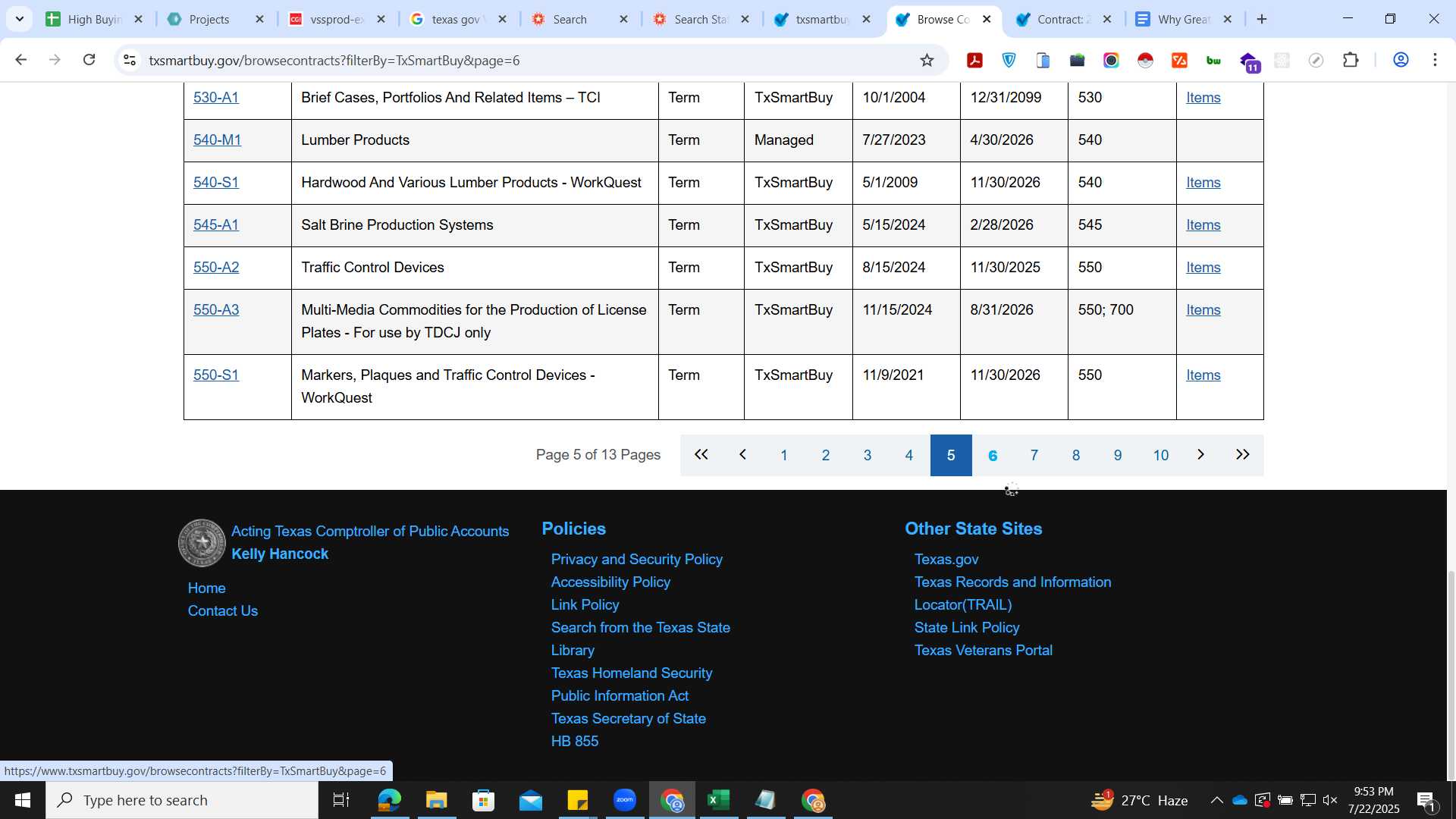
Task: Open Contact Us footer link
Action: tap(223, 611)
